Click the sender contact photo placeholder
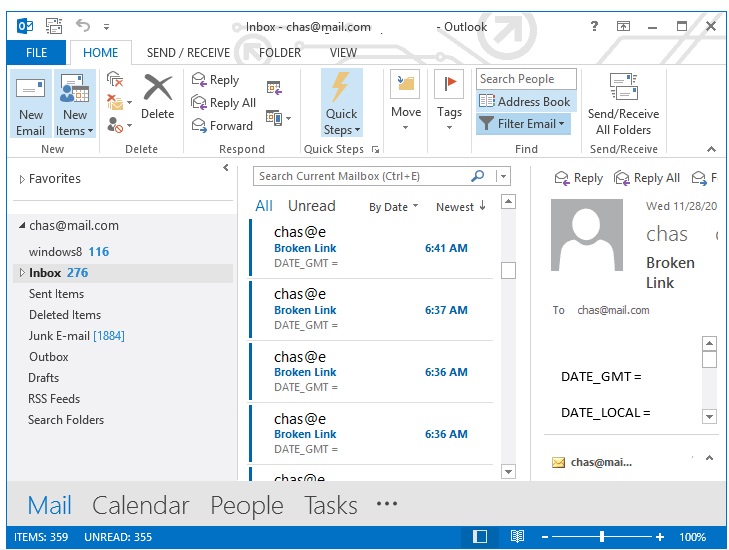729x550 pixels. pyautogui.click(x=587, y=235)
